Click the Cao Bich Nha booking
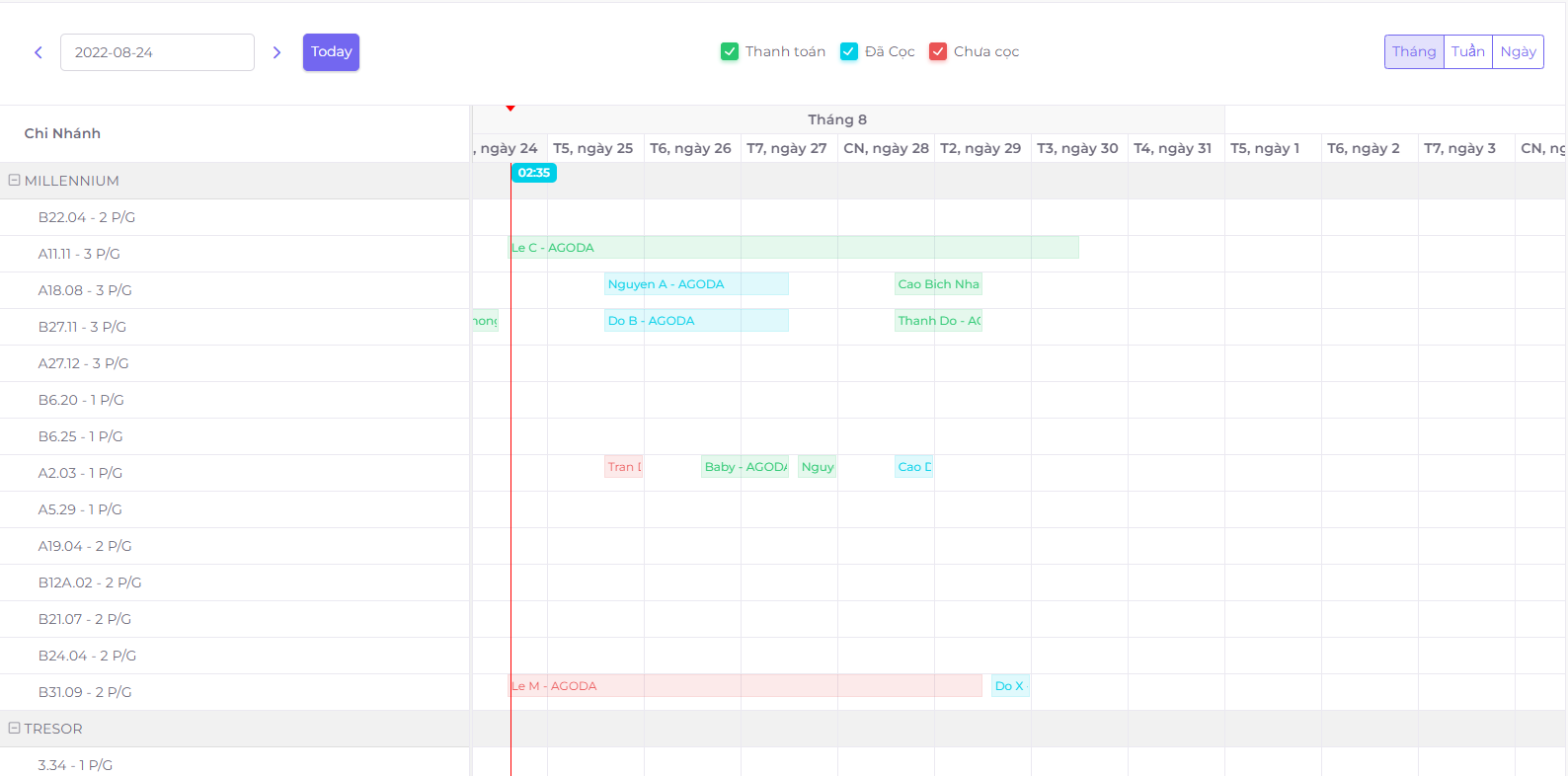Image resolution: width=1568 pixels, height=776 pixels. click(938, 284)
